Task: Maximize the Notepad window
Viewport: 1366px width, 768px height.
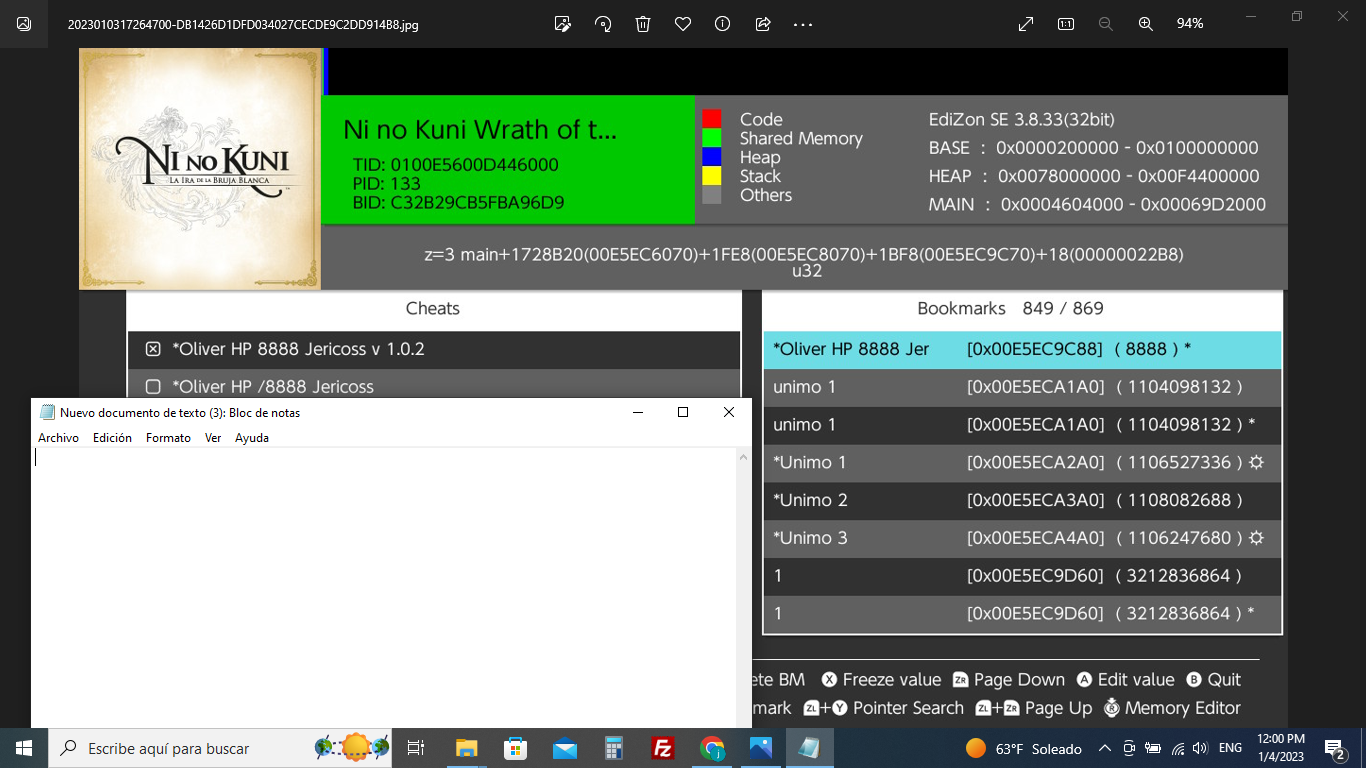Action: (x=683, y=412)
